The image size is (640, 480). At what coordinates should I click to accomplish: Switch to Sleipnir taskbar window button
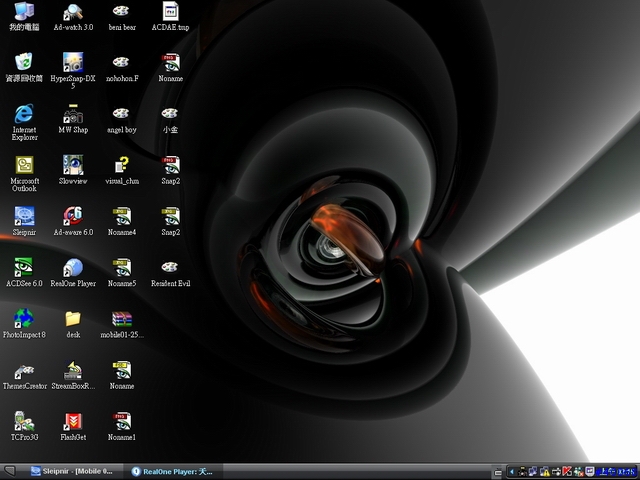72,471
